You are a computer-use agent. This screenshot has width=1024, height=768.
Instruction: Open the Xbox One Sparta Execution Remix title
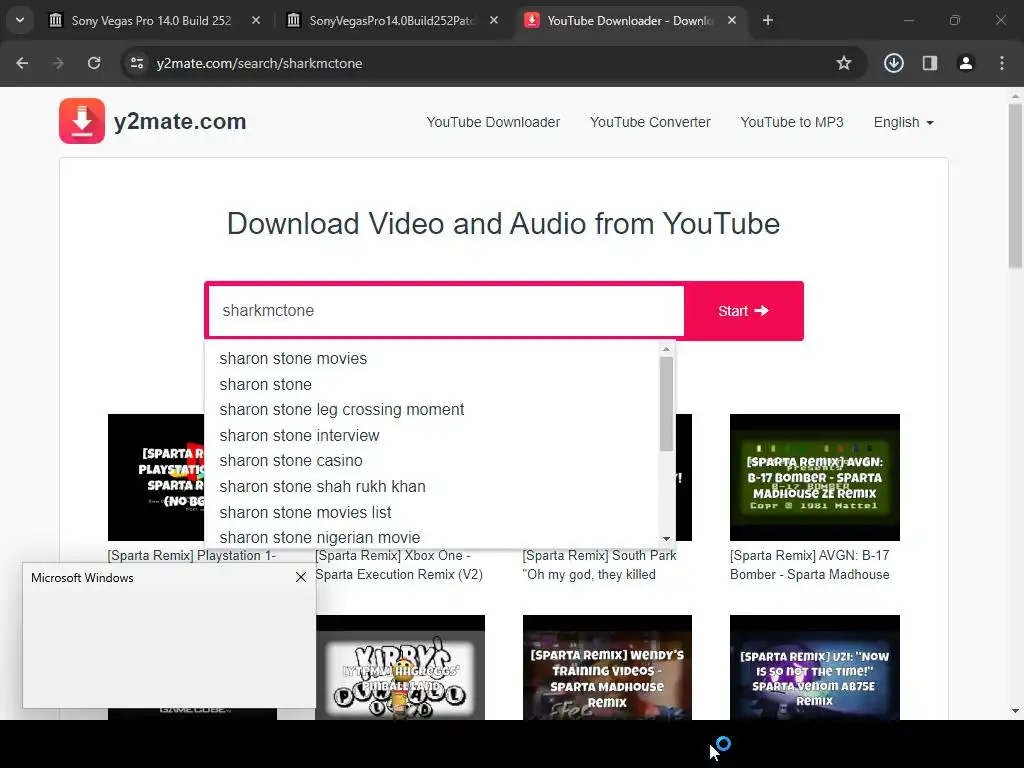tap(399, 565)
